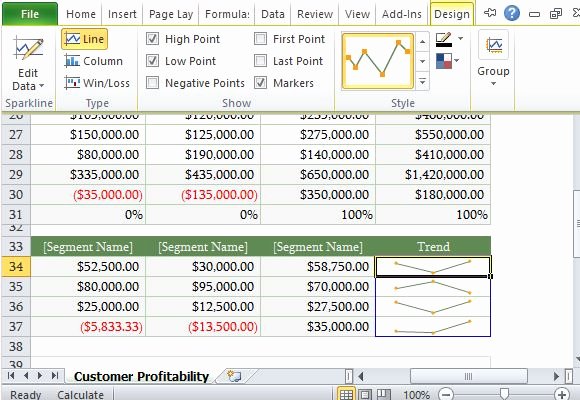This screenshot has width=580, height=400.
Task: Expand the Group dropdown arrow
Action: coord(493,84)
